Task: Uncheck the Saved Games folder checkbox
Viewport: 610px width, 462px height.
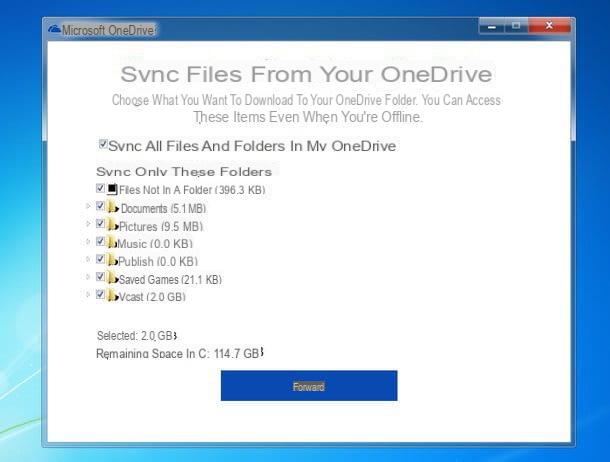Action: pos(100,276)
